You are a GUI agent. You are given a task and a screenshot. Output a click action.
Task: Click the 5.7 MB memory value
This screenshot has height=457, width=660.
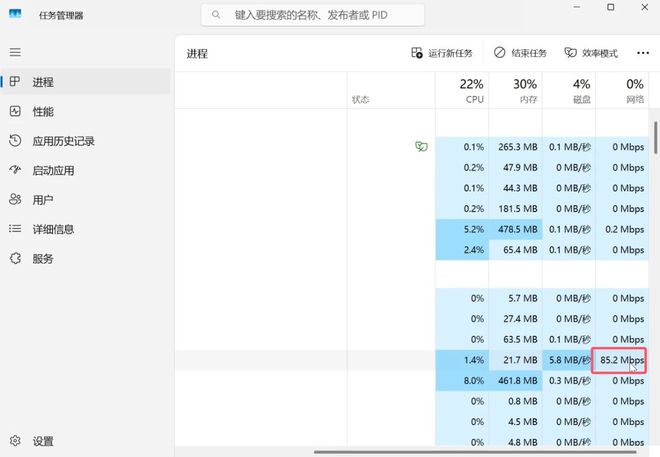523,298
